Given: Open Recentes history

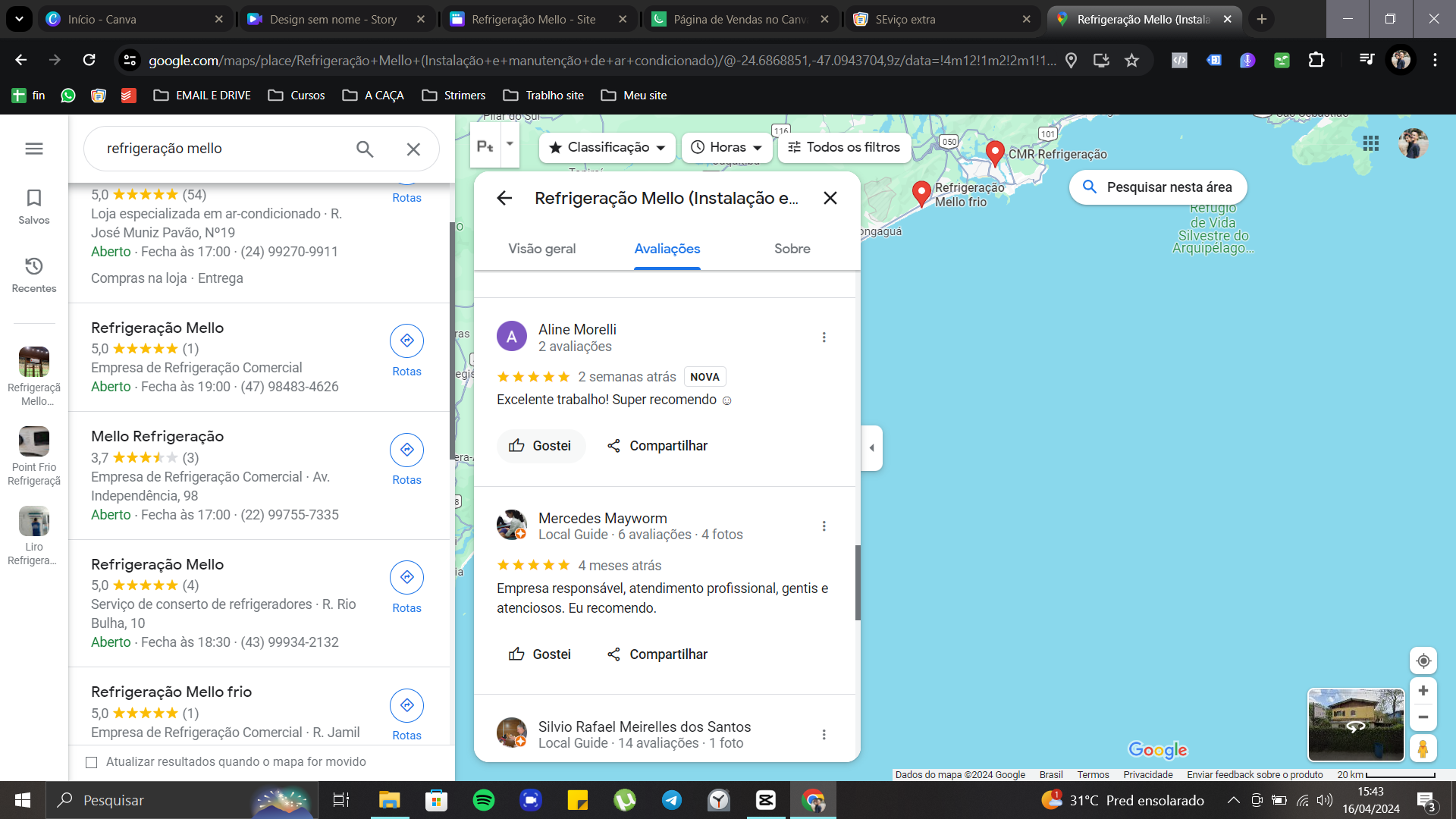Looking at the screenshot, I should pos(34,275).
